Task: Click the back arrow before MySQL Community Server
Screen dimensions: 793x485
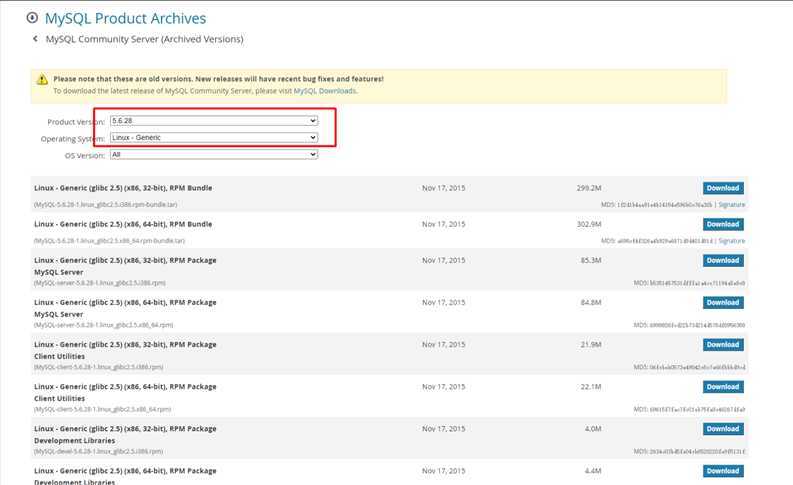Action: click(35, 38)
